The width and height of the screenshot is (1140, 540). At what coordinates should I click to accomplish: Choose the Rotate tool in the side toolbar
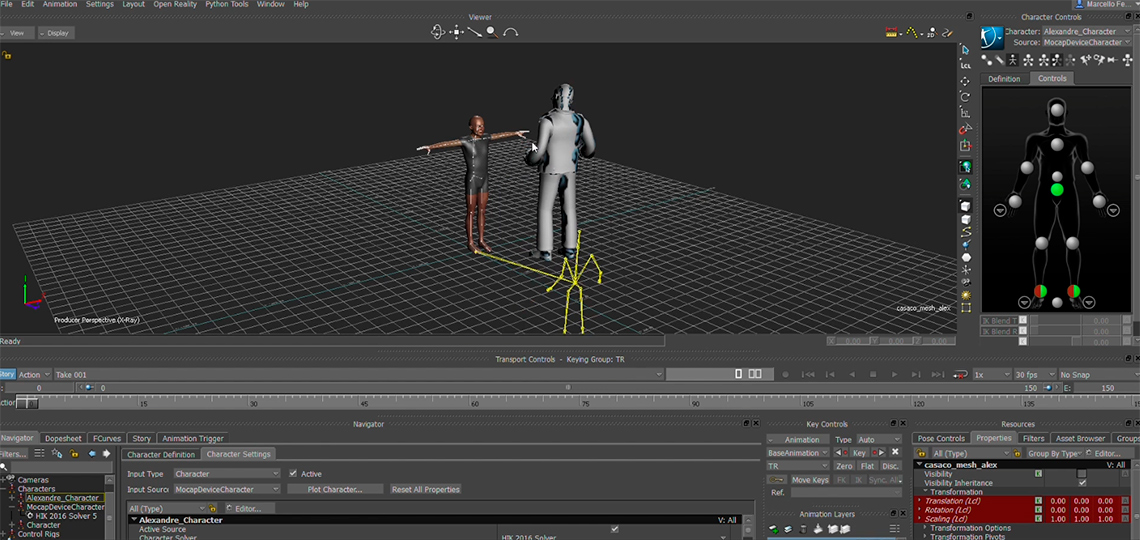point(965,97)
